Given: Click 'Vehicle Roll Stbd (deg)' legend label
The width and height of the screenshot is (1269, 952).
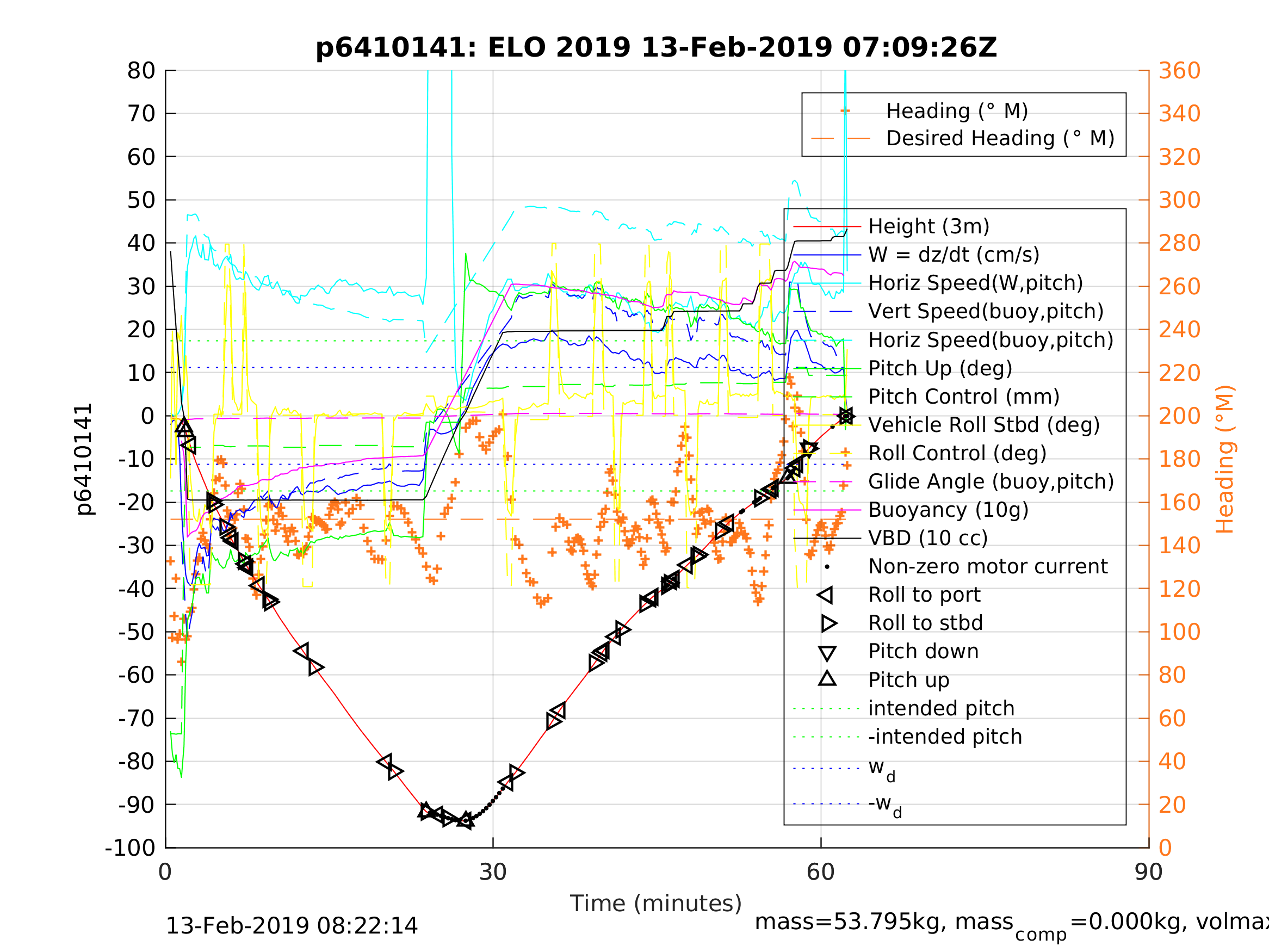Looking at the screenshot, I should pyautogui.click(x=984, y=425).
